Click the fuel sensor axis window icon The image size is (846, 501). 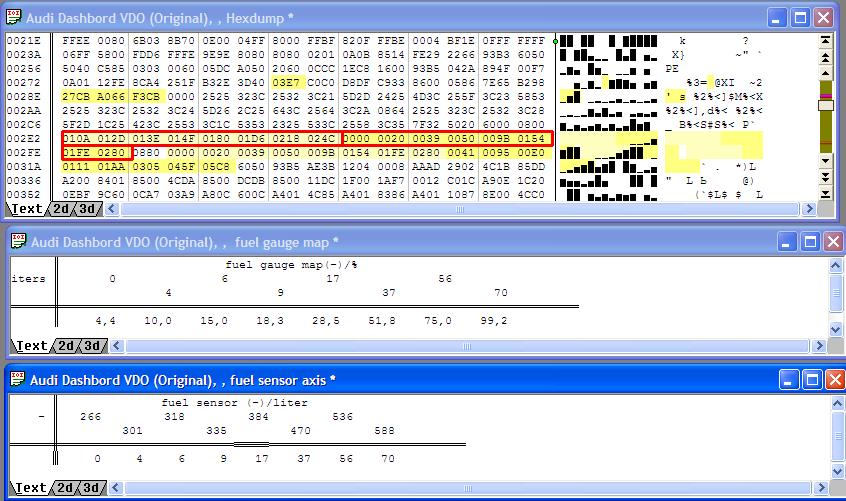click(x=18, y=380)
